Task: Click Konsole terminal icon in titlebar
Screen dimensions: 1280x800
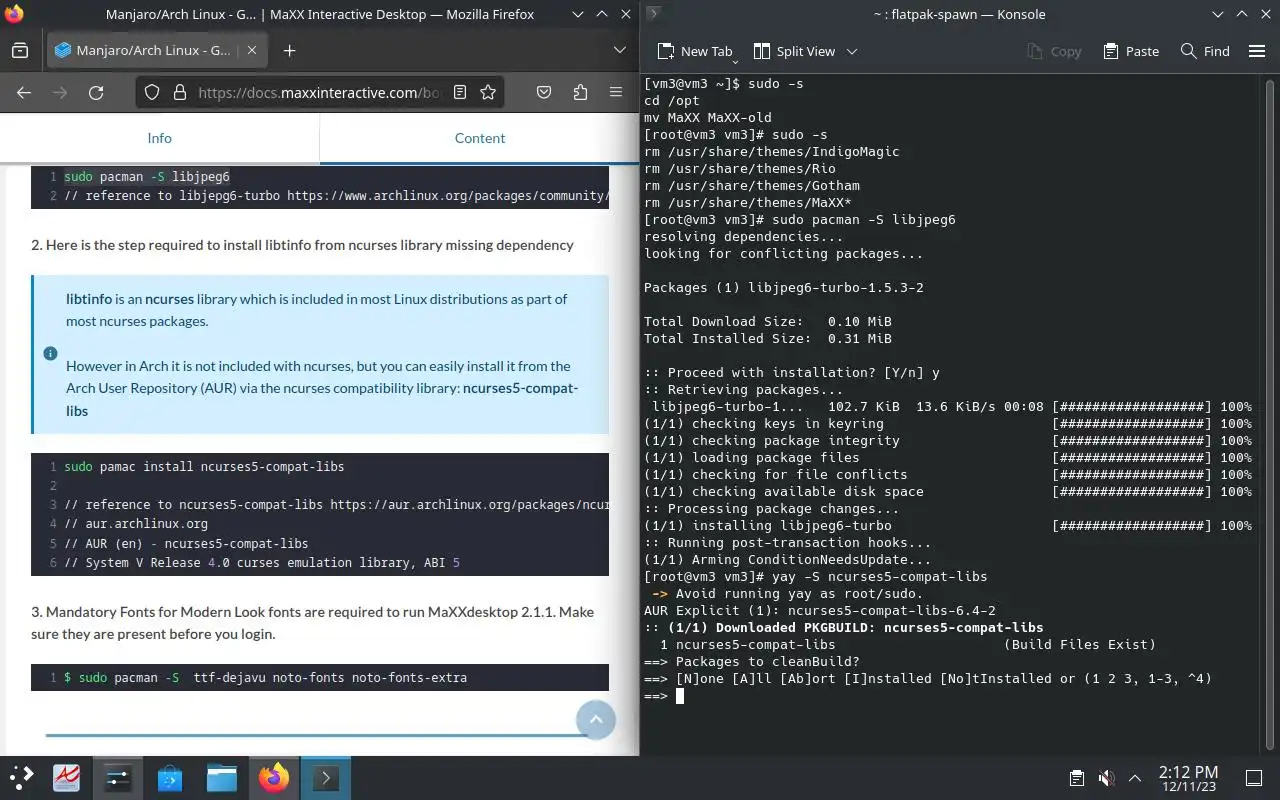Action: (653, 14)
